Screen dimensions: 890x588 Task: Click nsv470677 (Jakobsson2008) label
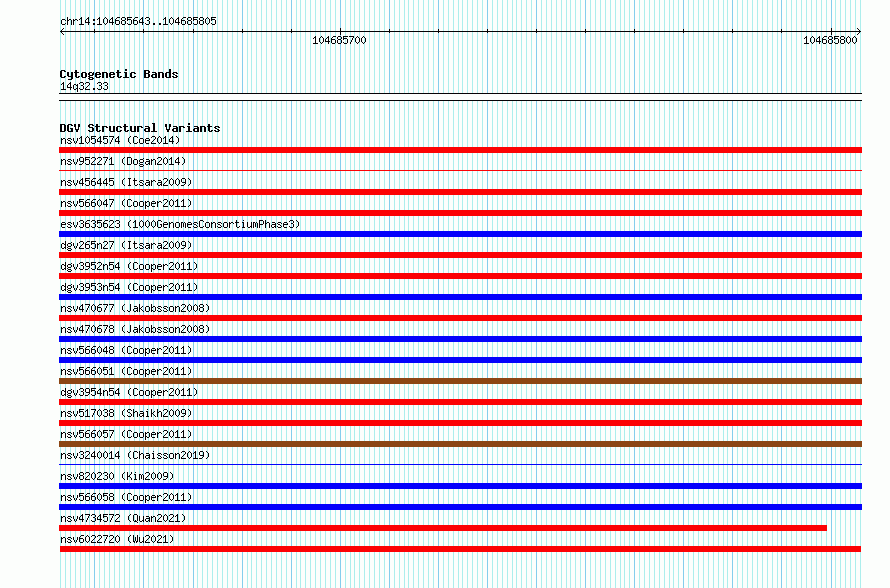point(135,308)
